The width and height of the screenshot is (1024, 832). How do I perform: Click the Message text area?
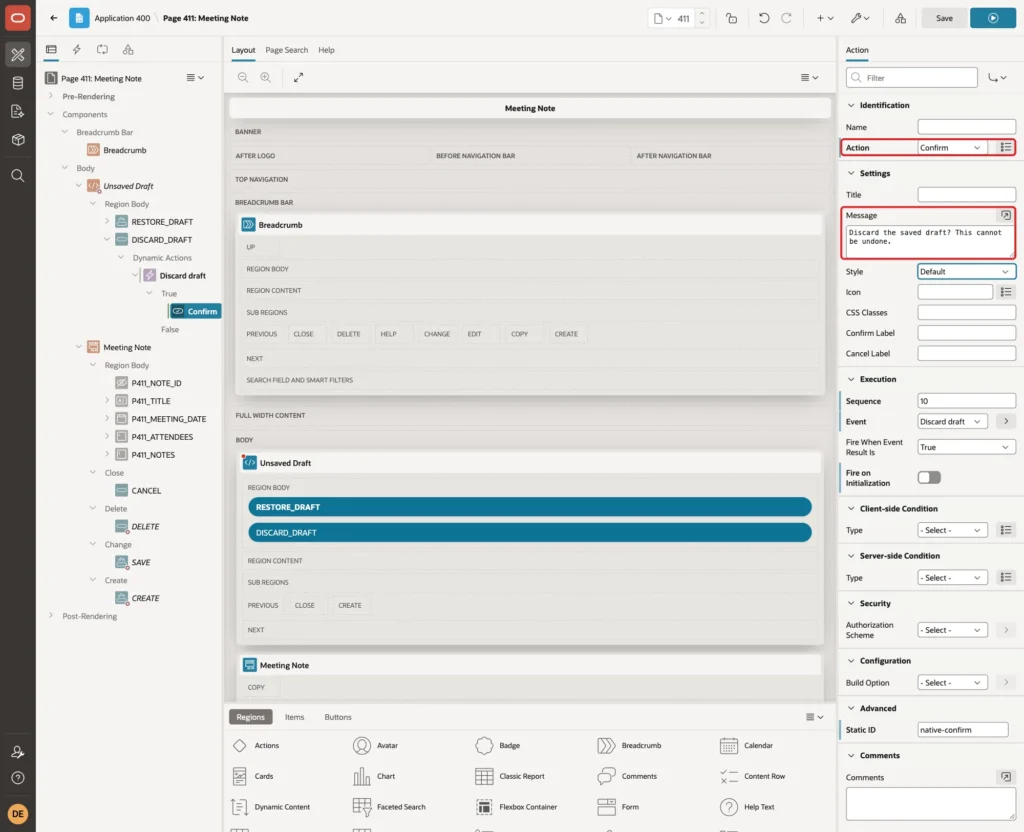coord(929,242)
